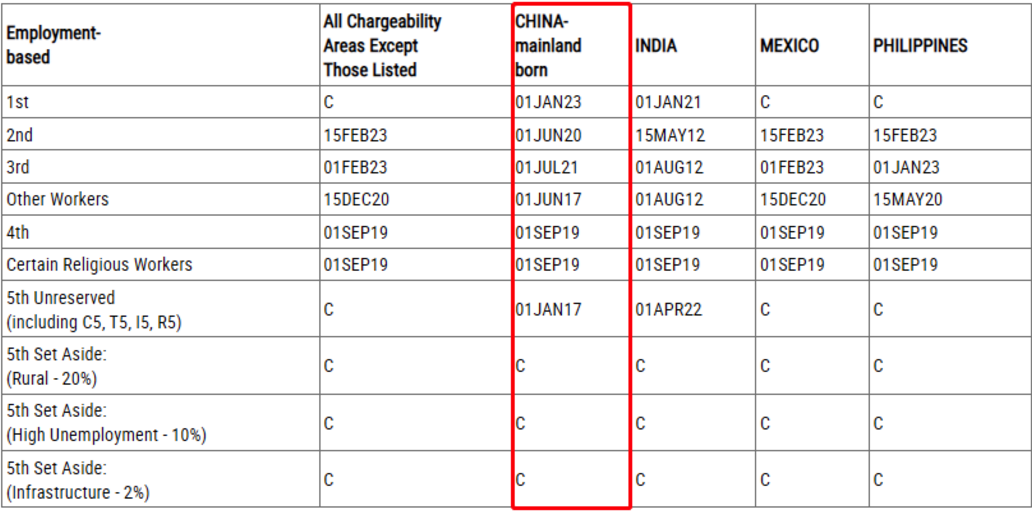
Task: Select the PHILIPPINES column header
Action: click(x=920, y=46)
